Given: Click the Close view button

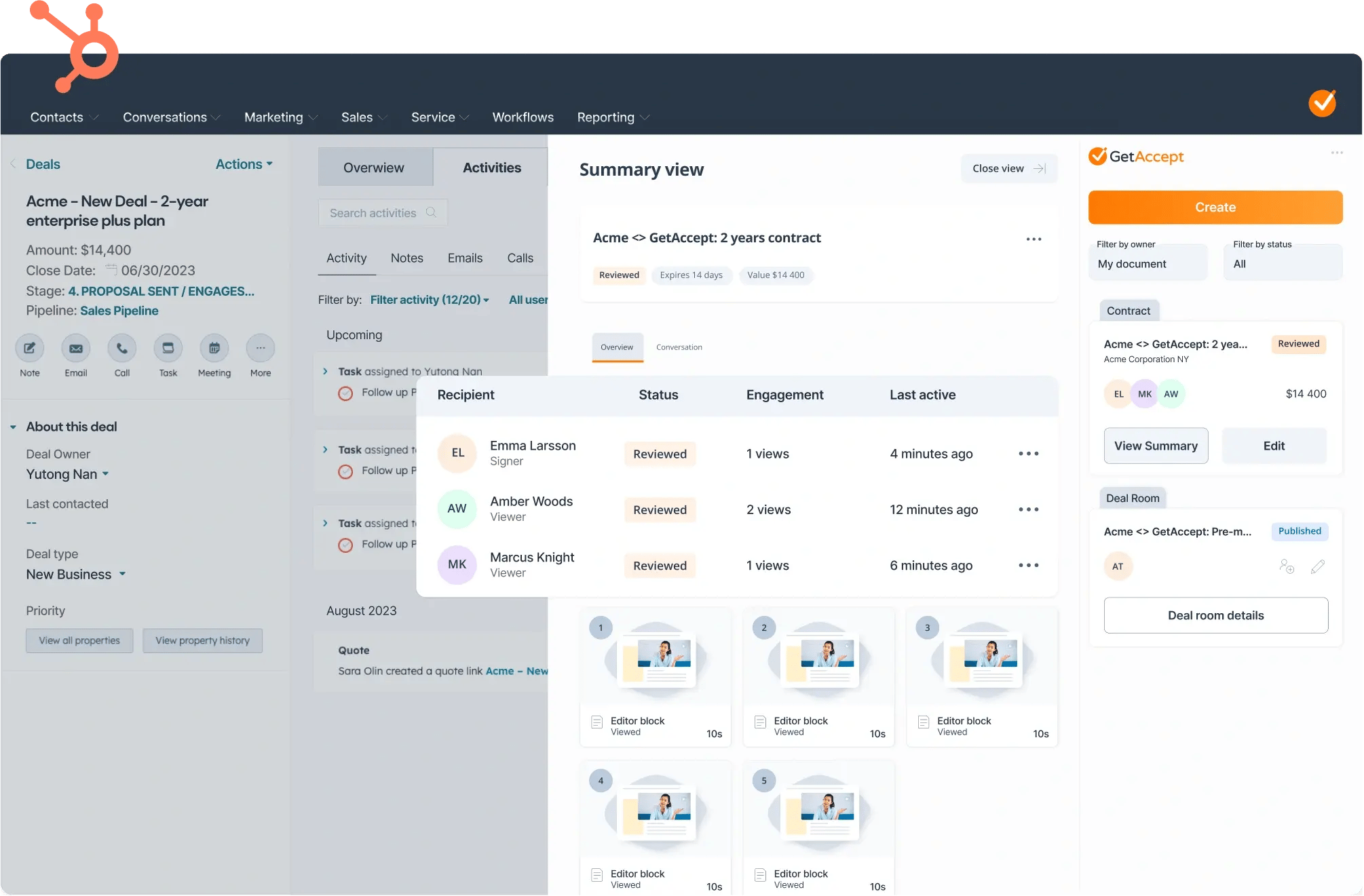Looking at the screenshot, I should click(1008, 168).
